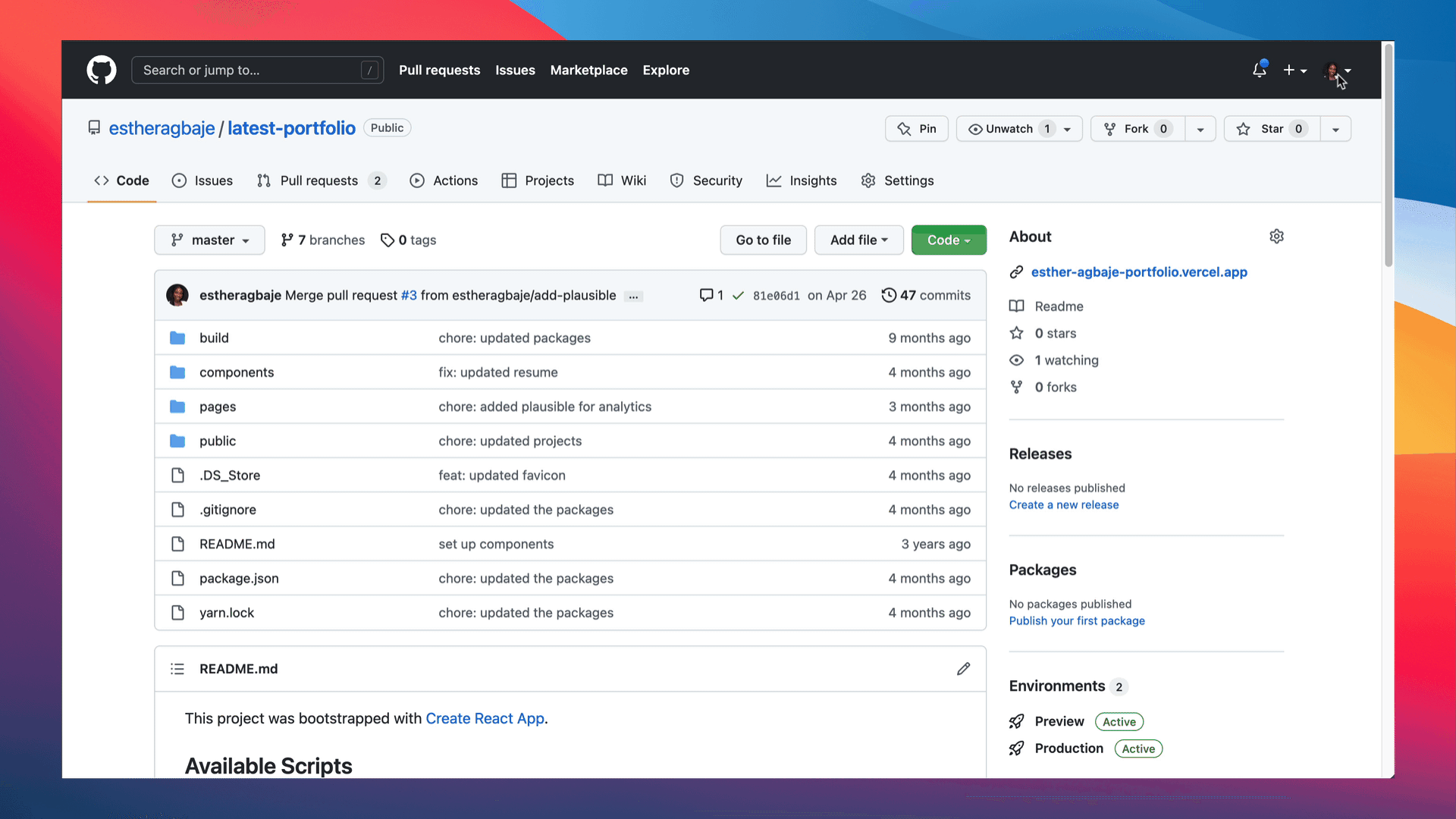Click the link icon beside portfolio URL
Viewport: 1456px width, 819px height.
(1016, 272)
